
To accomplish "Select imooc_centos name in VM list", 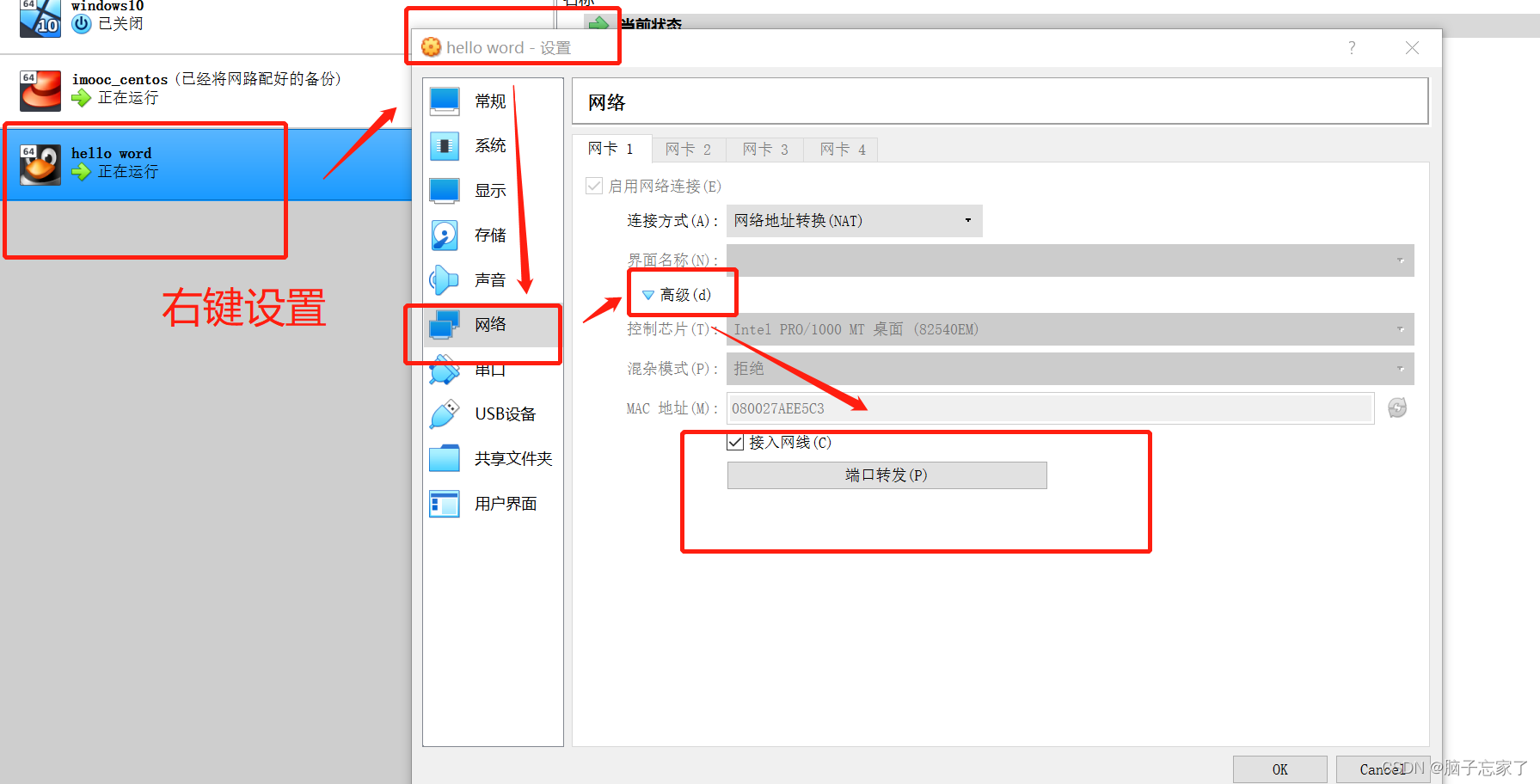I will point(120,79).
